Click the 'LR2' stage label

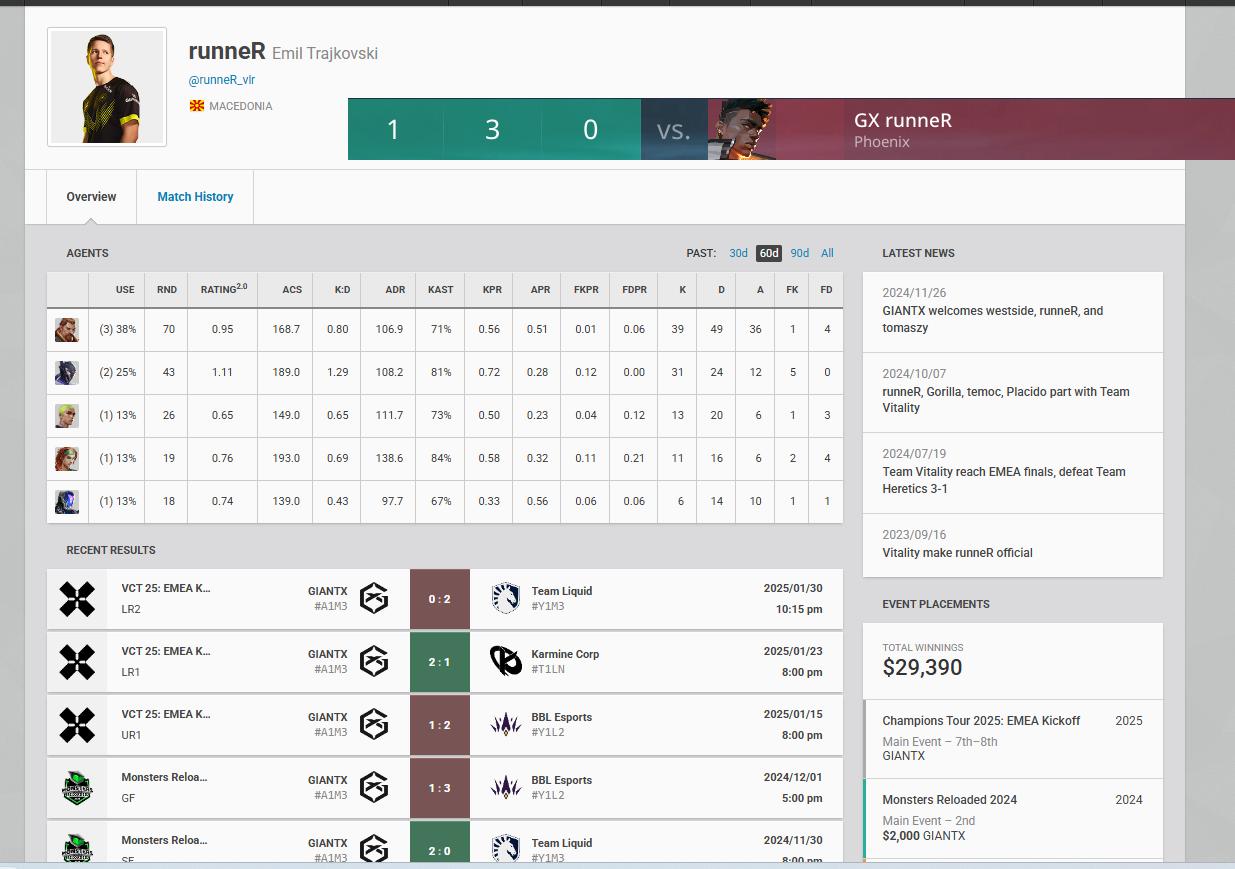tap(131, 609)
